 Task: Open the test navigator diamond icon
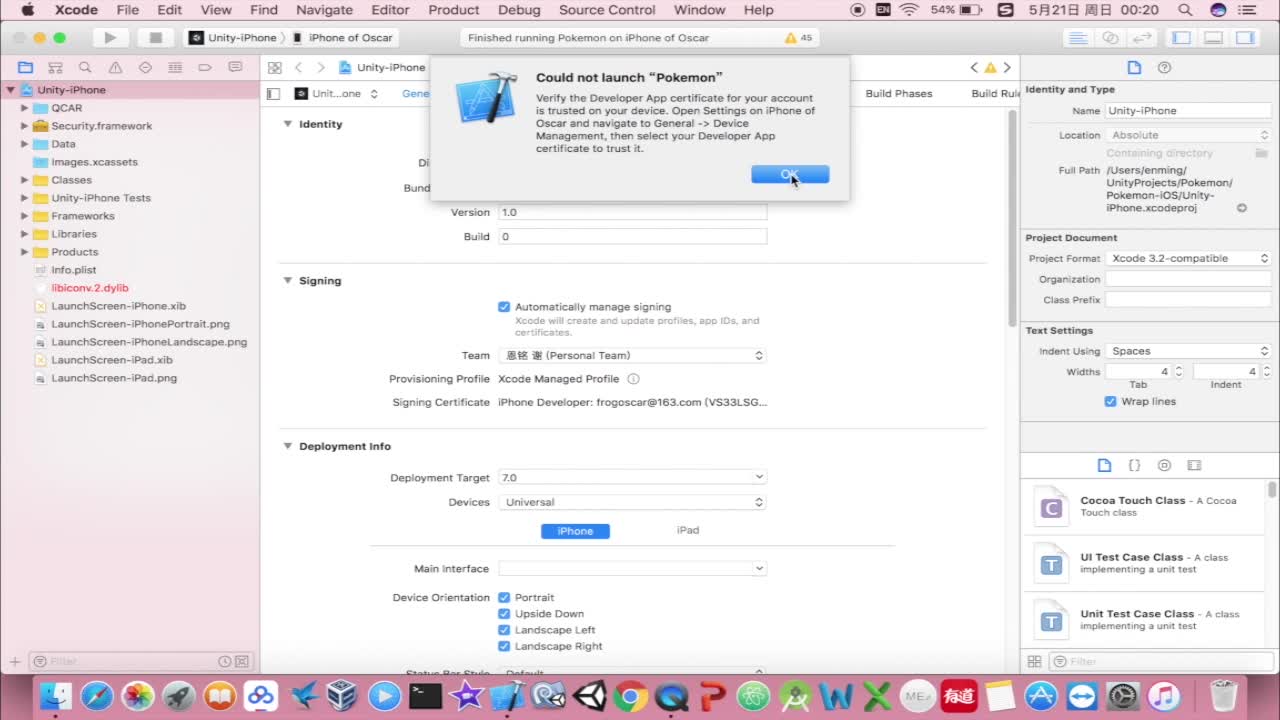click(x=145, y=68)
